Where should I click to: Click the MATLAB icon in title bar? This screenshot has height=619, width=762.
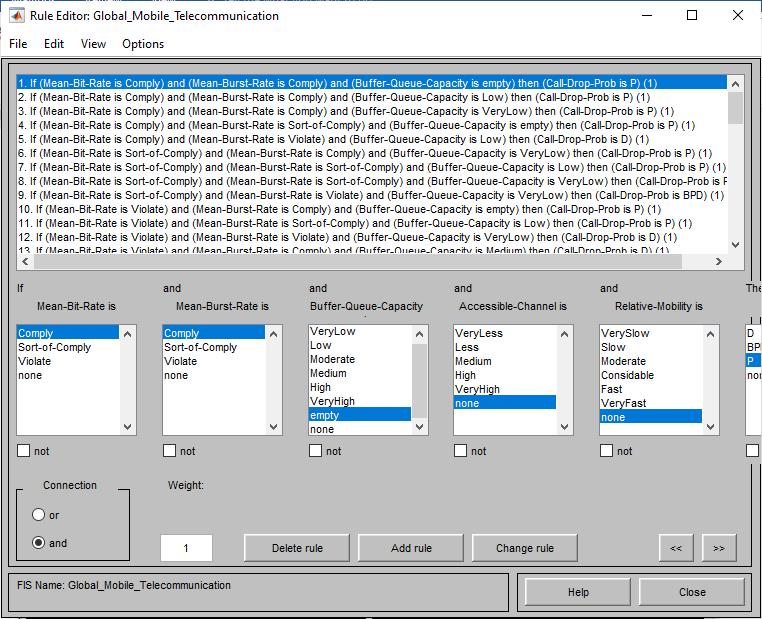pos(17,16)
